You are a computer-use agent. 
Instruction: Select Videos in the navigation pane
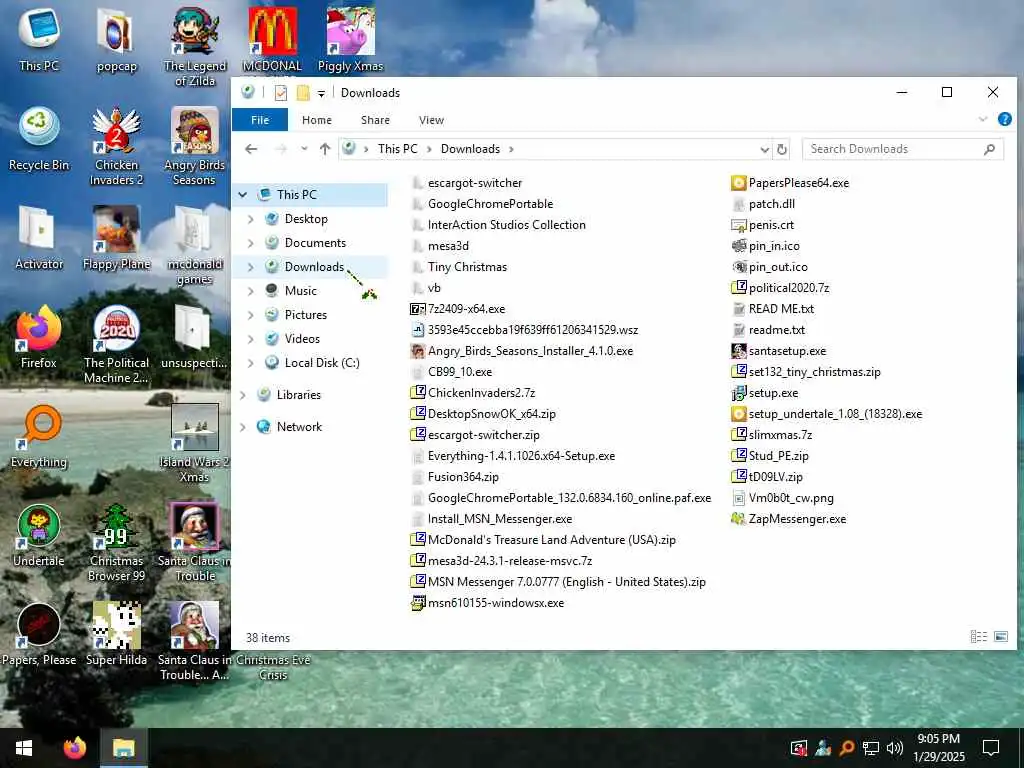(x=302, y=339)
